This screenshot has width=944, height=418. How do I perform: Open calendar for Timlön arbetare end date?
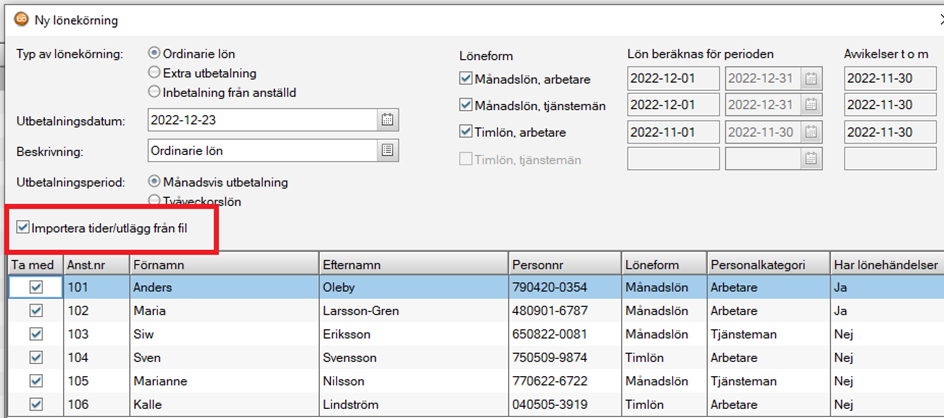[x=811, y=132]
